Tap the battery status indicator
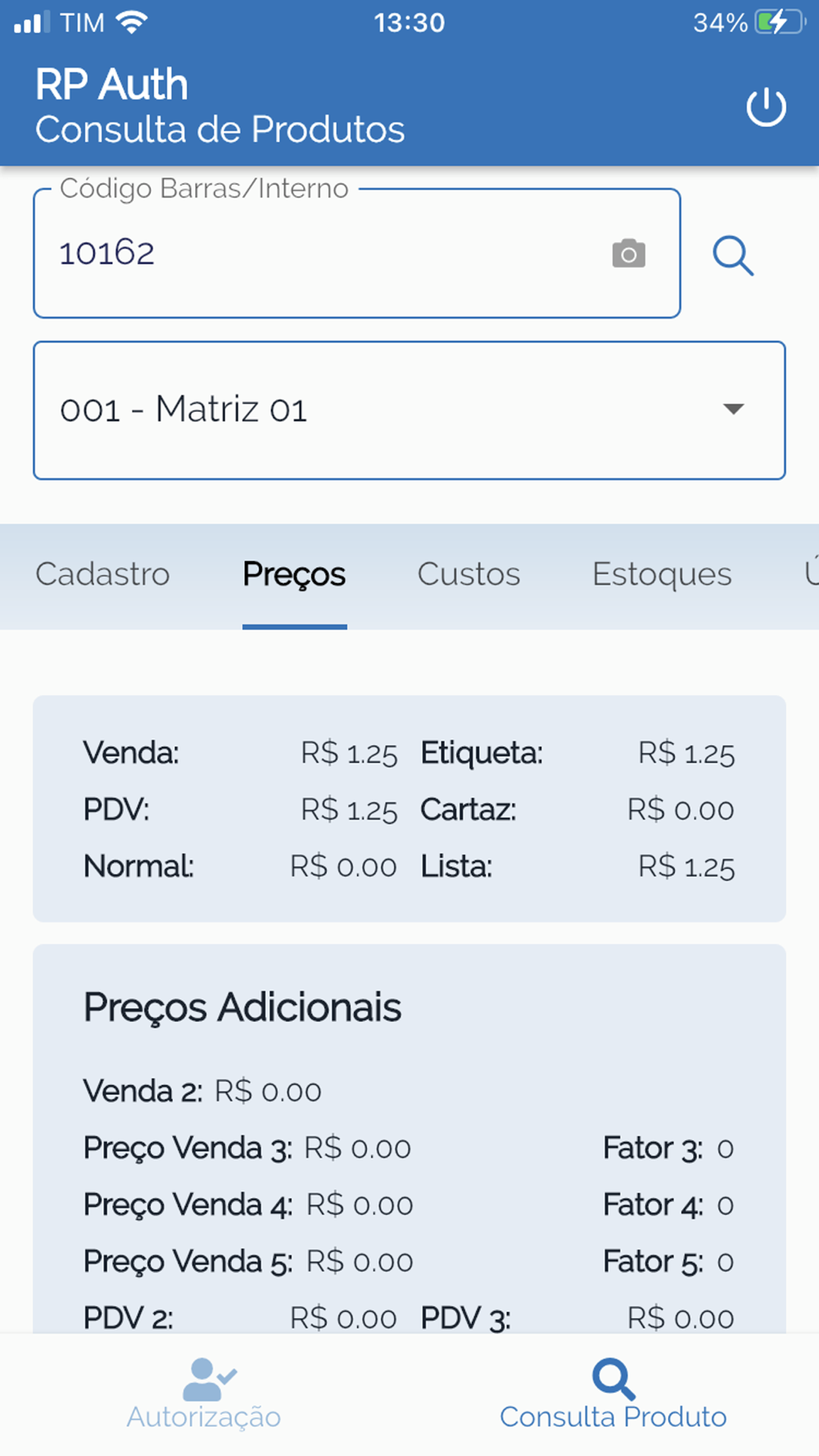819x1456 pixels. click(x=781, y=22)
